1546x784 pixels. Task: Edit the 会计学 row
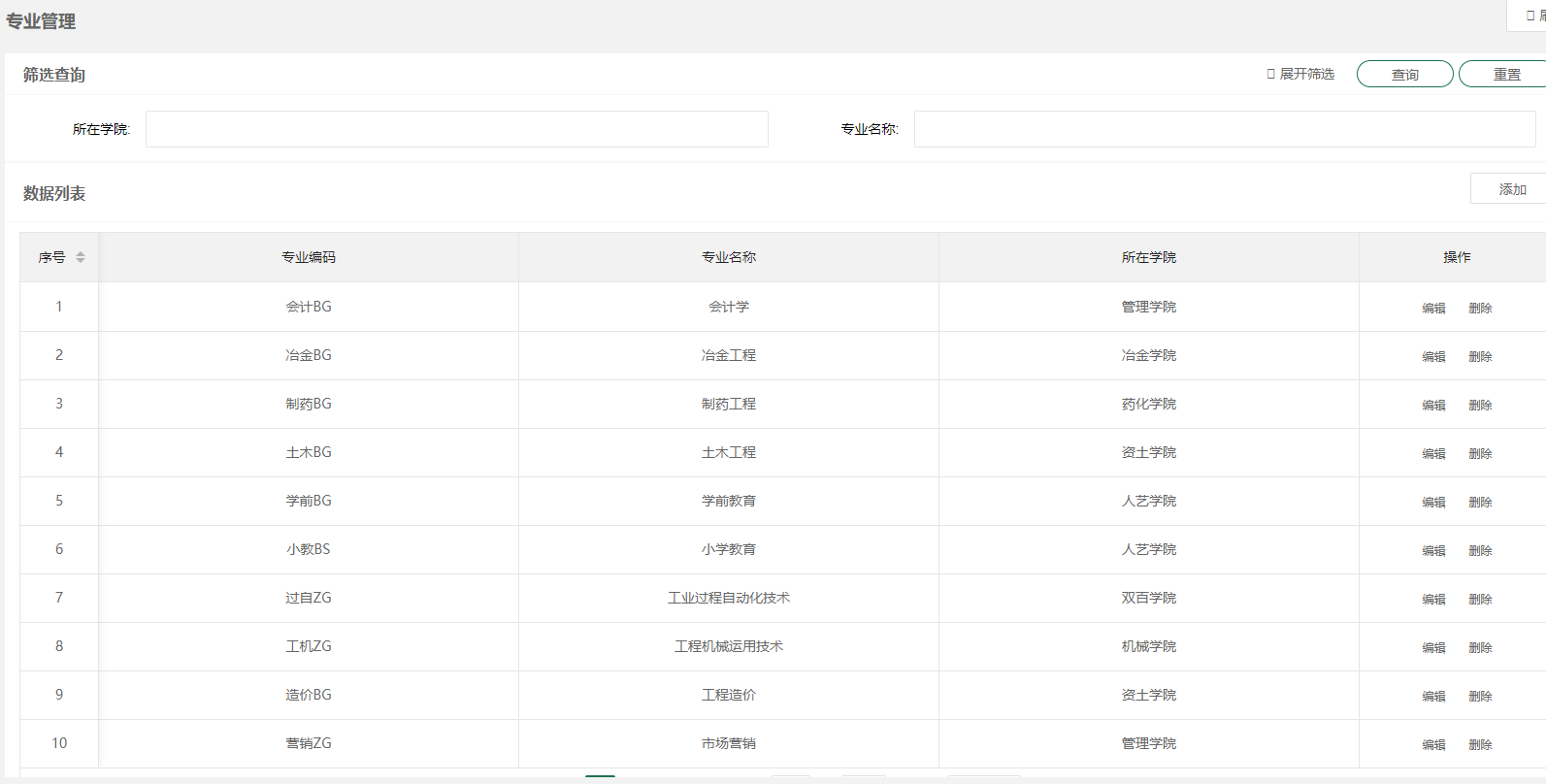(1433, 309)
